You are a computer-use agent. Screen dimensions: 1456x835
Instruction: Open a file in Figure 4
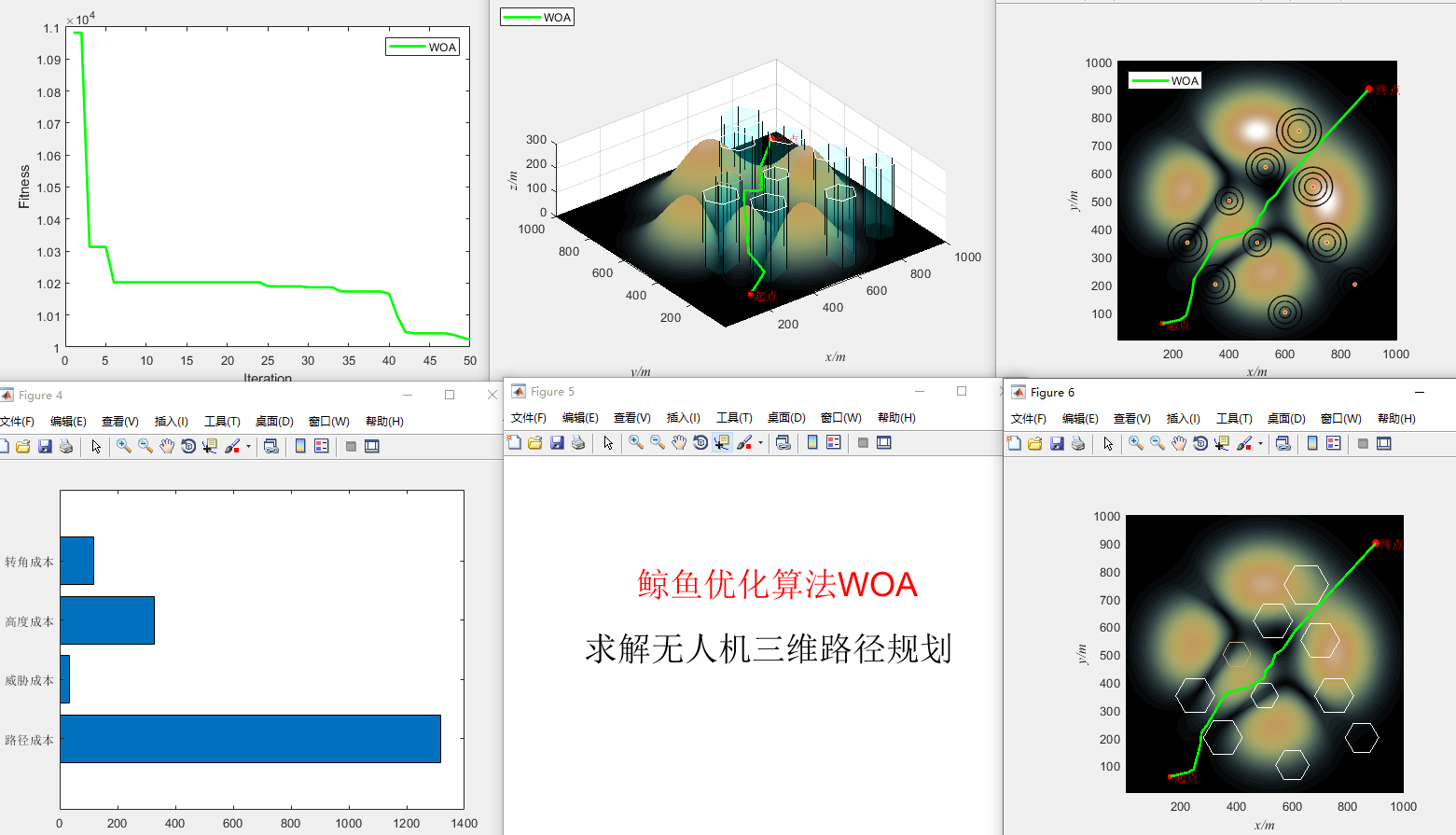click(23, 447)
